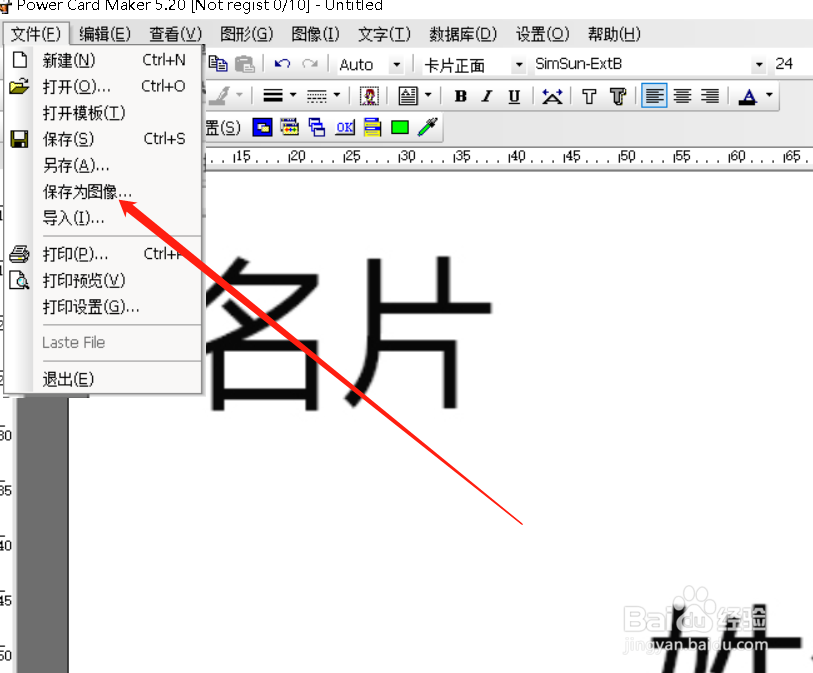The width and height of the screenshot is (813, 673).
Task: Click the green color swatch on the toolbar
Action: pos(398,127)
